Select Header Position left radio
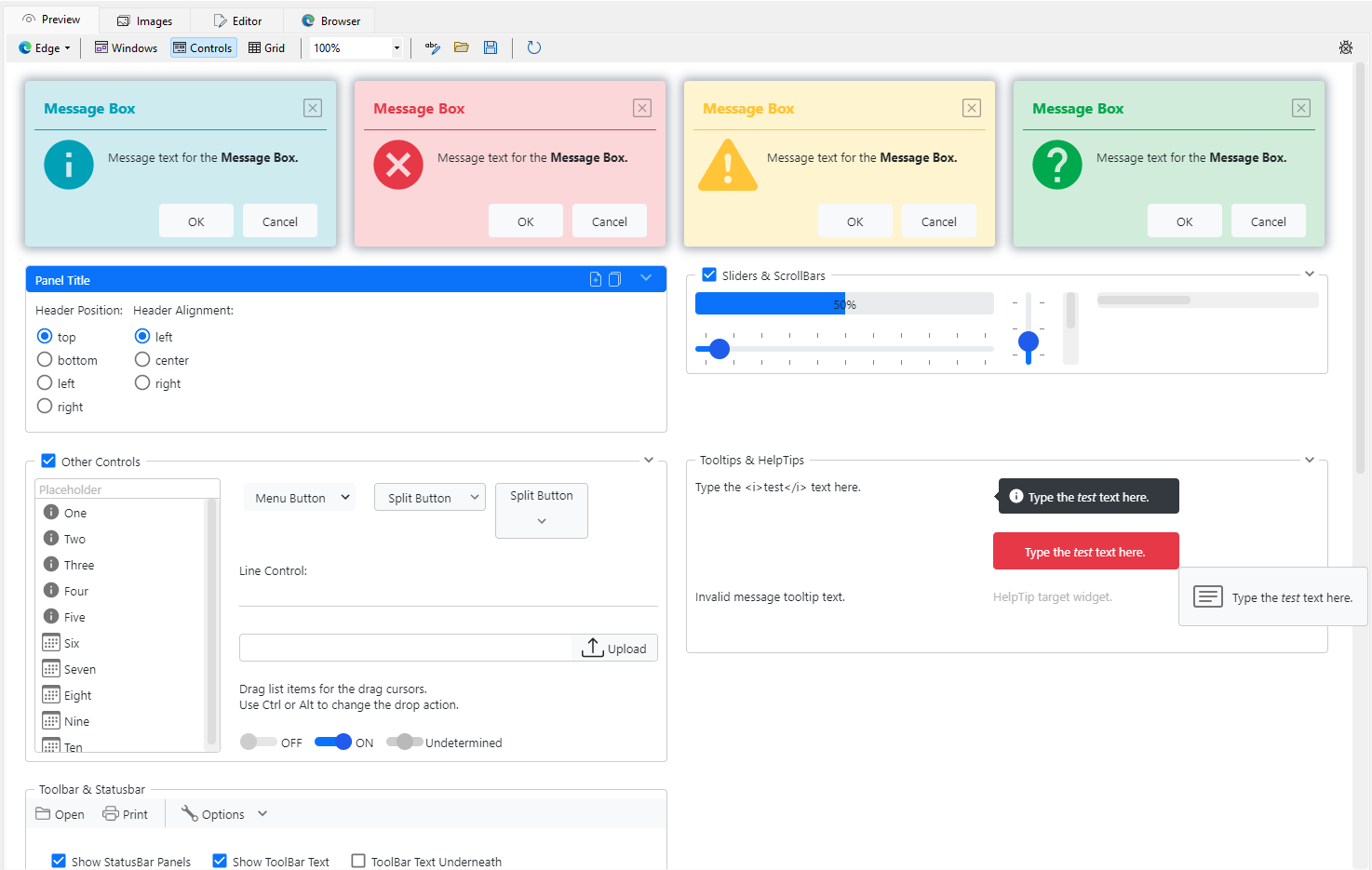1372x870 pixels. 45,382
